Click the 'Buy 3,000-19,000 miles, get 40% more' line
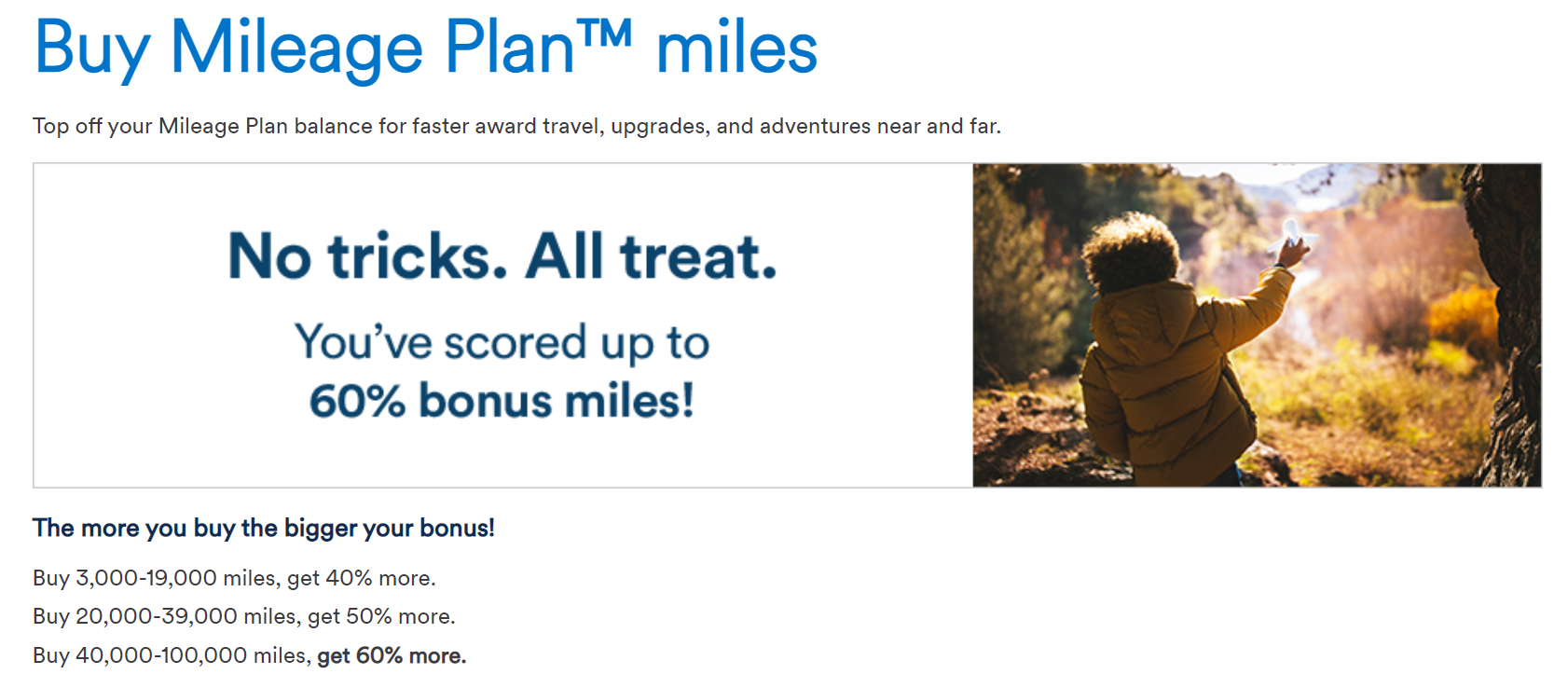Viewport: 1568px width, 688px height. pyautogui.click(x=234, y=578)
